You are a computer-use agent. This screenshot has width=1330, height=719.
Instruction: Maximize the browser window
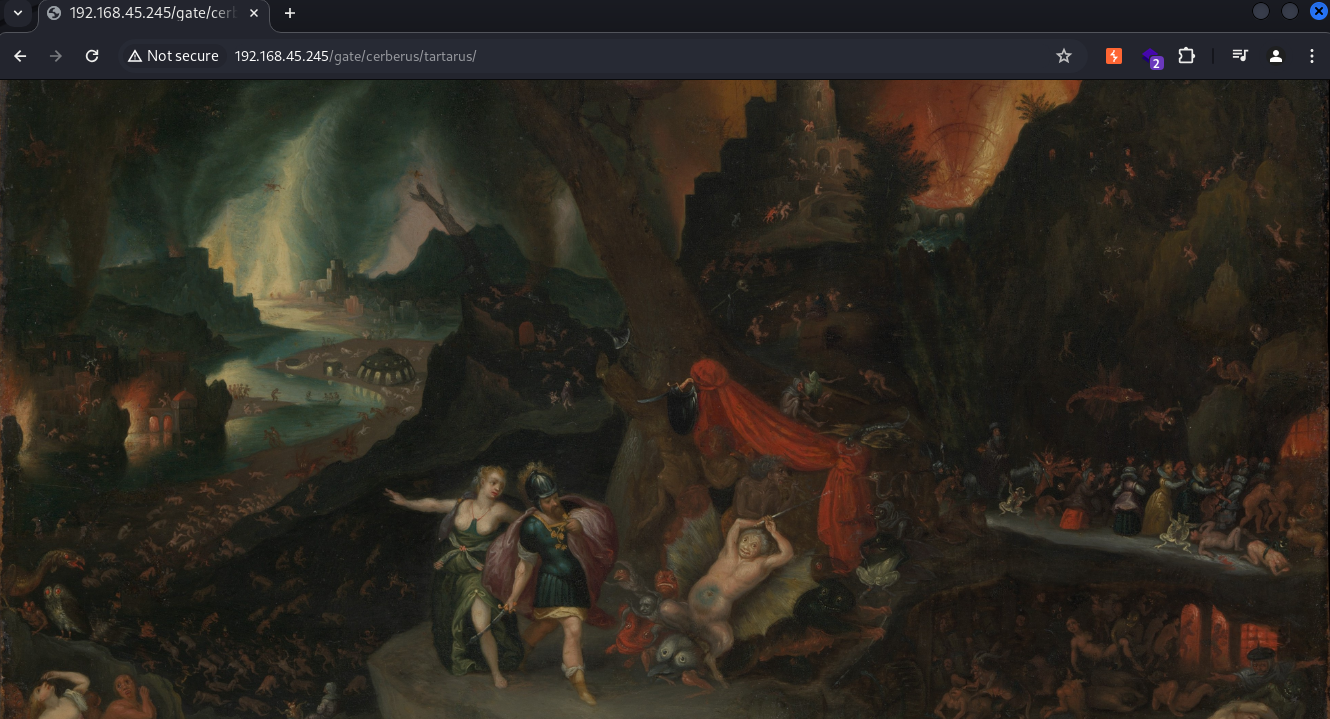(1290, 11)
